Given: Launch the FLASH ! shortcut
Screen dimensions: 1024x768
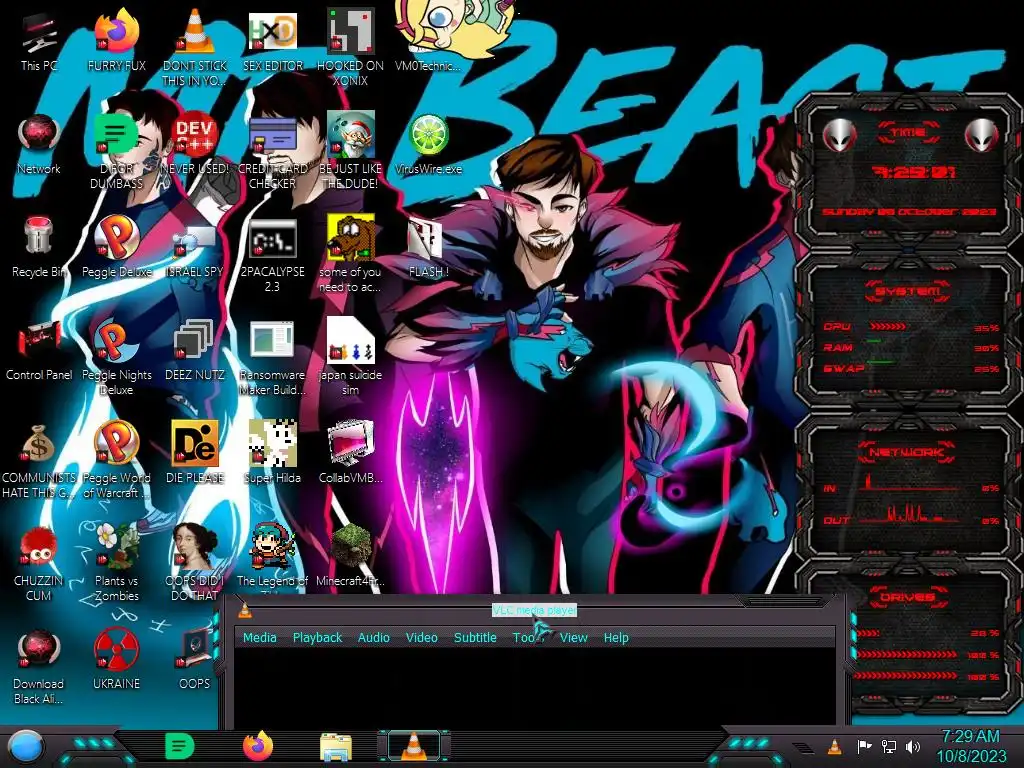Looking at the screenshot, I should click(428, 248).
